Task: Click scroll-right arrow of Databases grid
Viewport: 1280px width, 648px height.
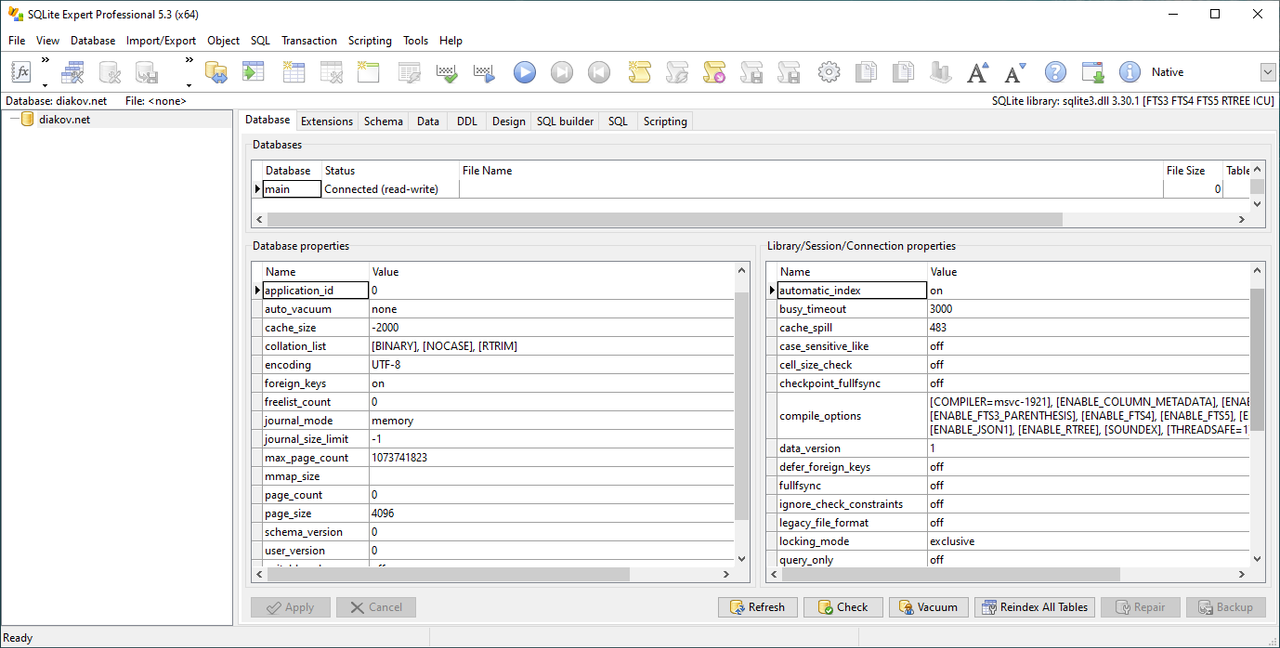Action: click(x=1243, y=219)
